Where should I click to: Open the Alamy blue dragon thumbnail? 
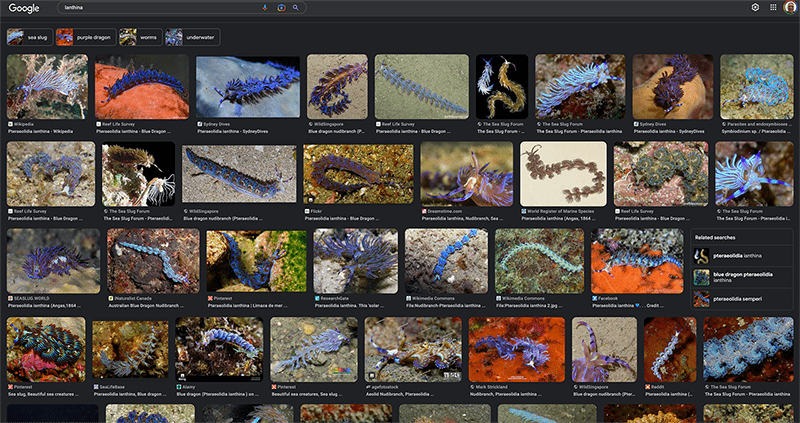[219, 350]
